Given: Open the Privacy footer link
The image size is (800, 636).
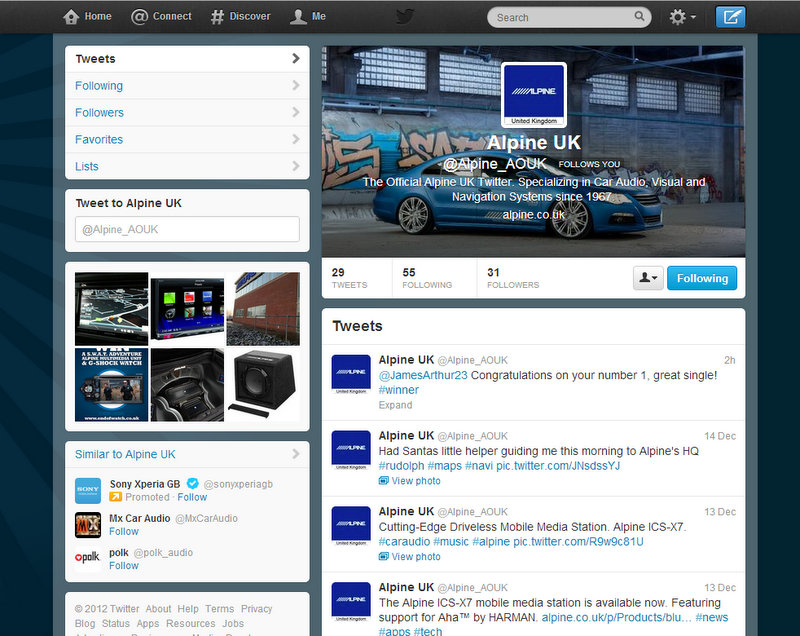Looking at the screenshot, I should 257,608.
